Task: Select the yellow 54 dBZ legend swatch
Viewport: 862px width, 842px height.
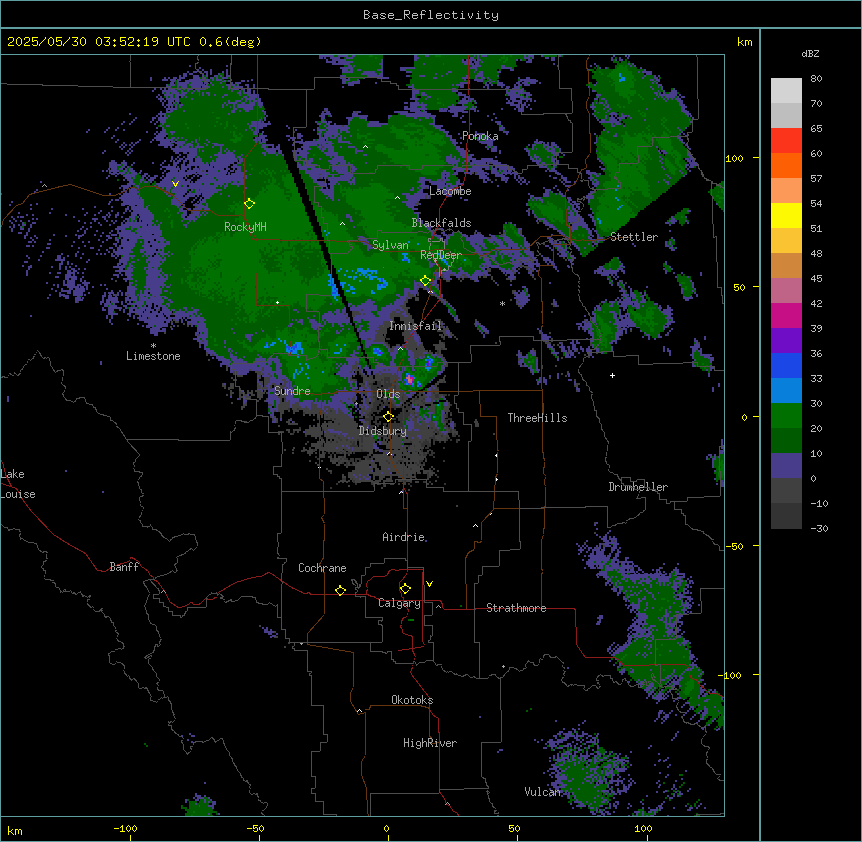Action: (786, 215)
